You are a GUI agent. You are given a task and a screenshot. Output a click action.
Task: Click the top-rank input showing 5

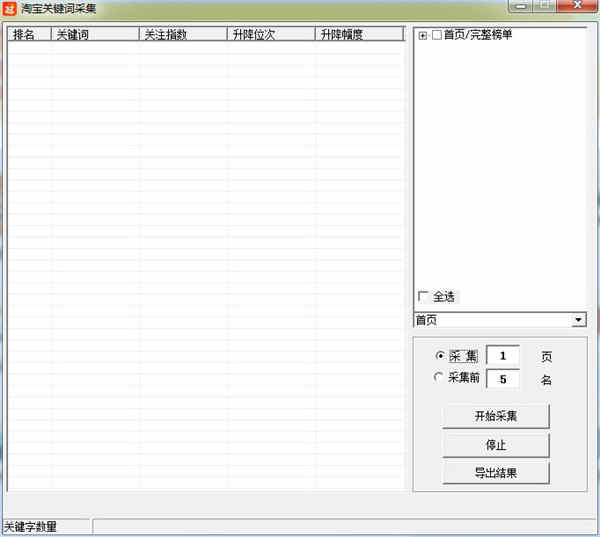503,379
